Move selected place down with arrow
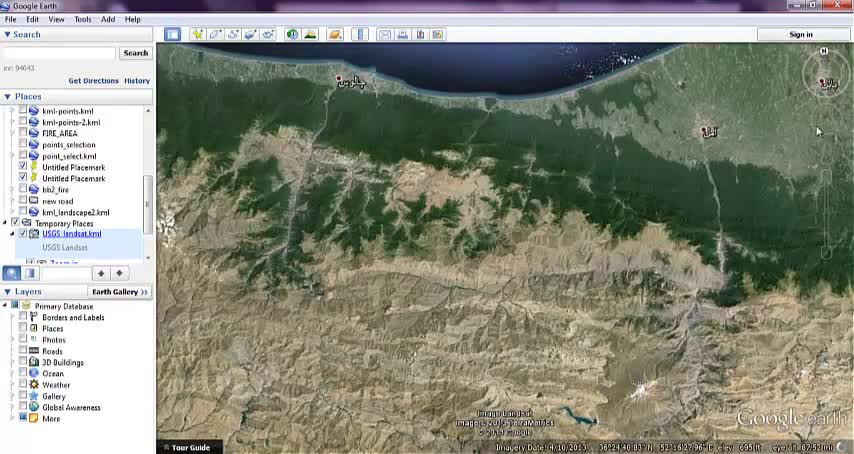The image size is (854, 454). 119,273
